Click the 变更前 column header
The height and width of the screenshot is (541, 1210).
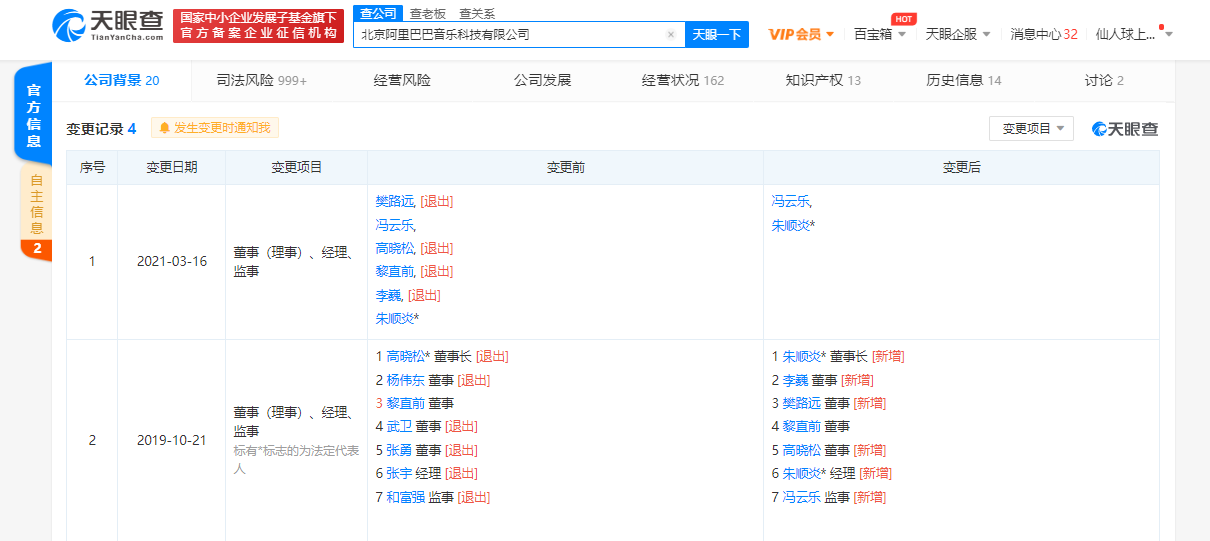[x=566, y=167]
